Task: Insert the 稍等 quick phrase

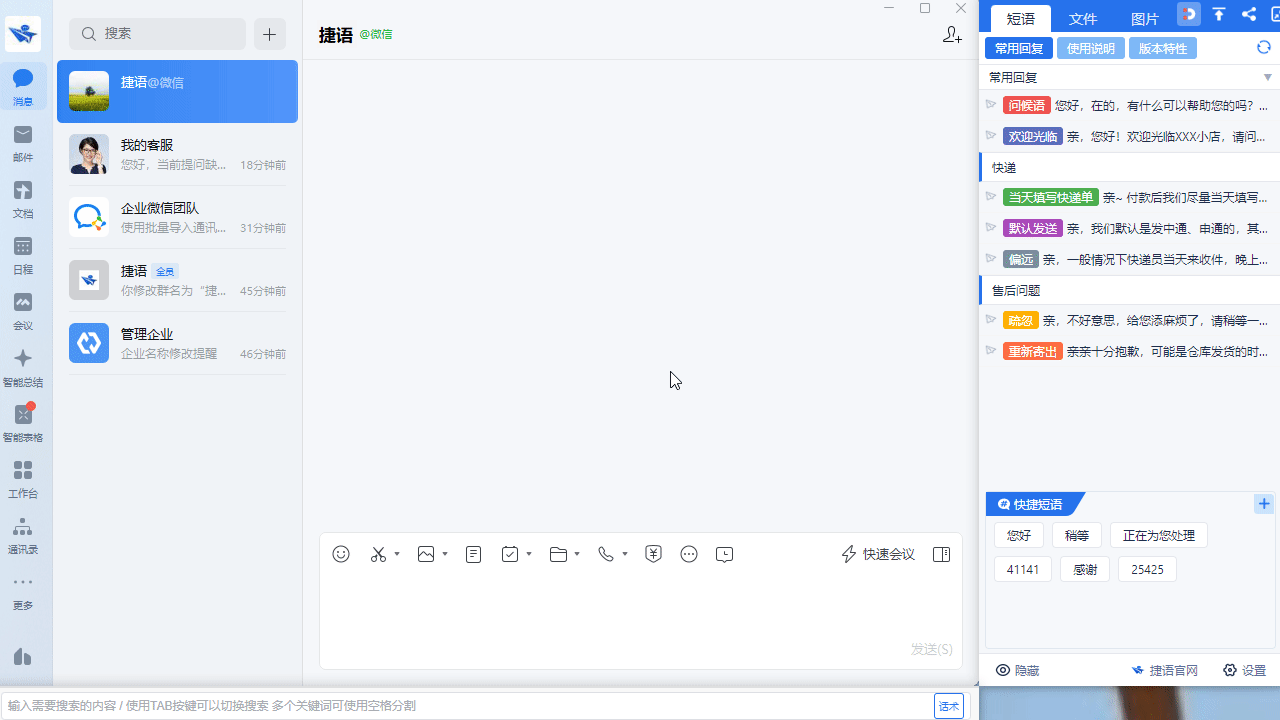Action: 1077,535
